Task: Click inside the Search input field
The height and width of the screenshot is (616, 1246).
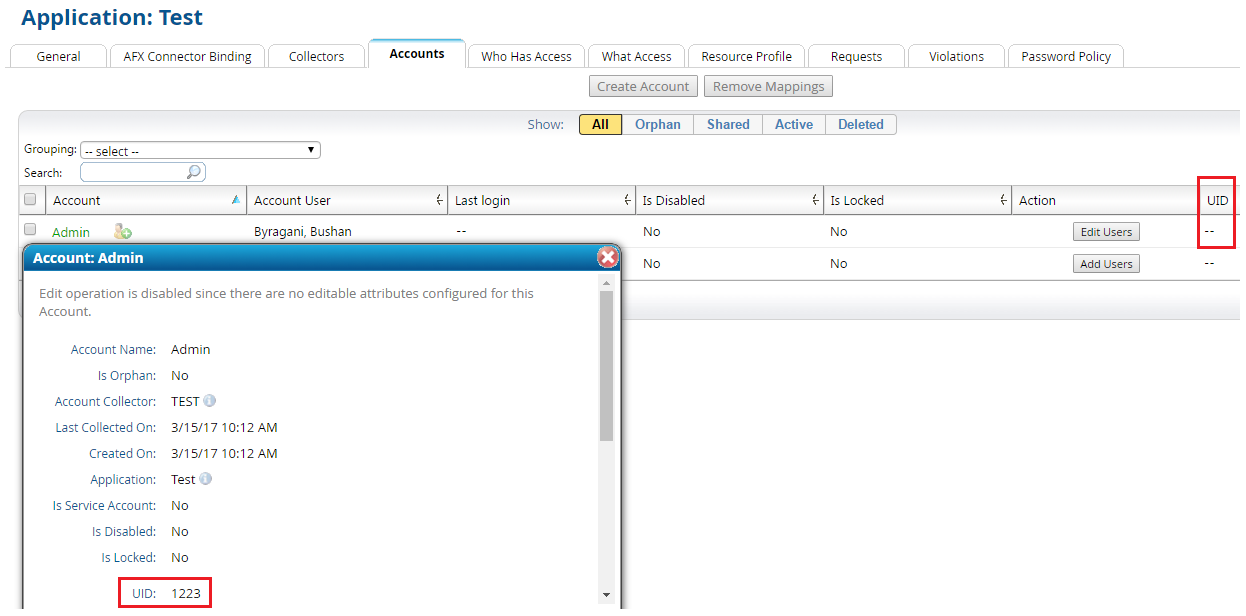Action: coord(134,172)
